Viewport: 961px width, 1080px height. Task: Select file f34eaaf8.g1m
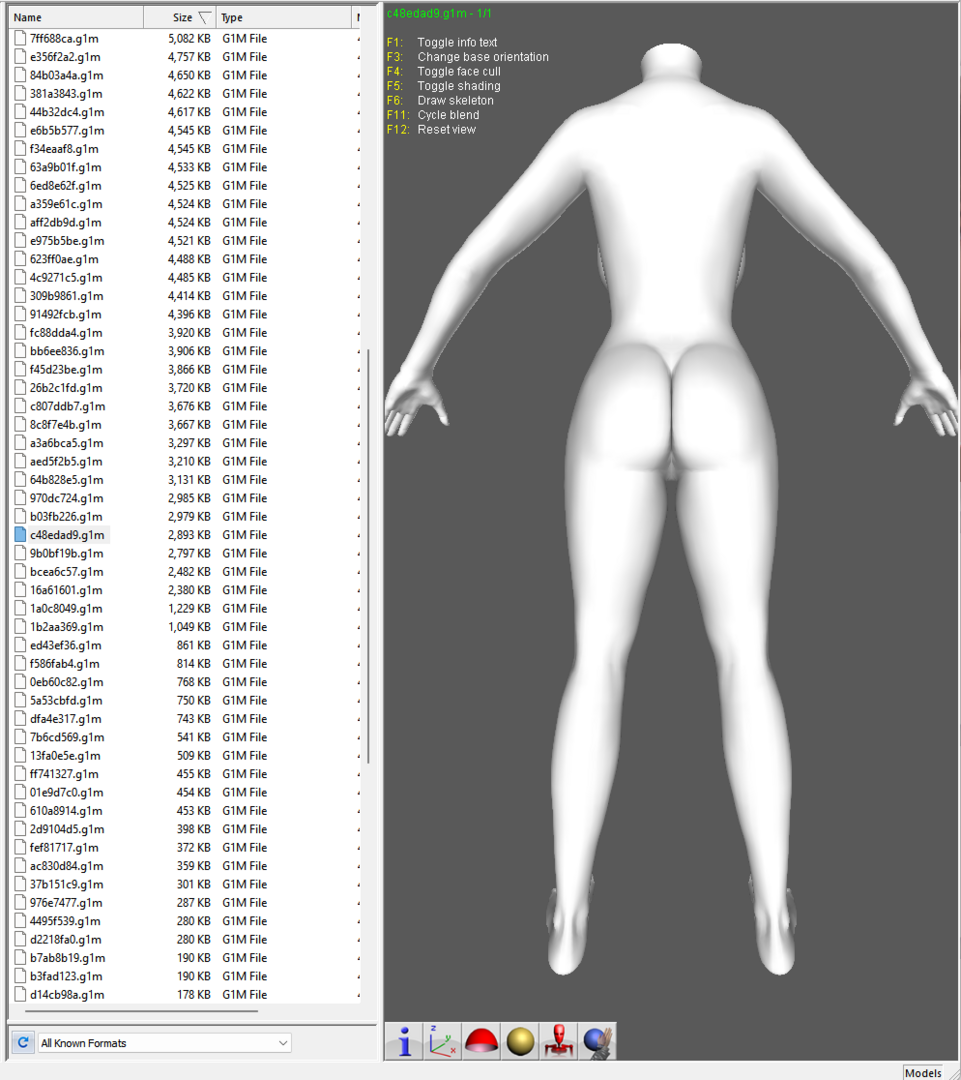[63, 149]
